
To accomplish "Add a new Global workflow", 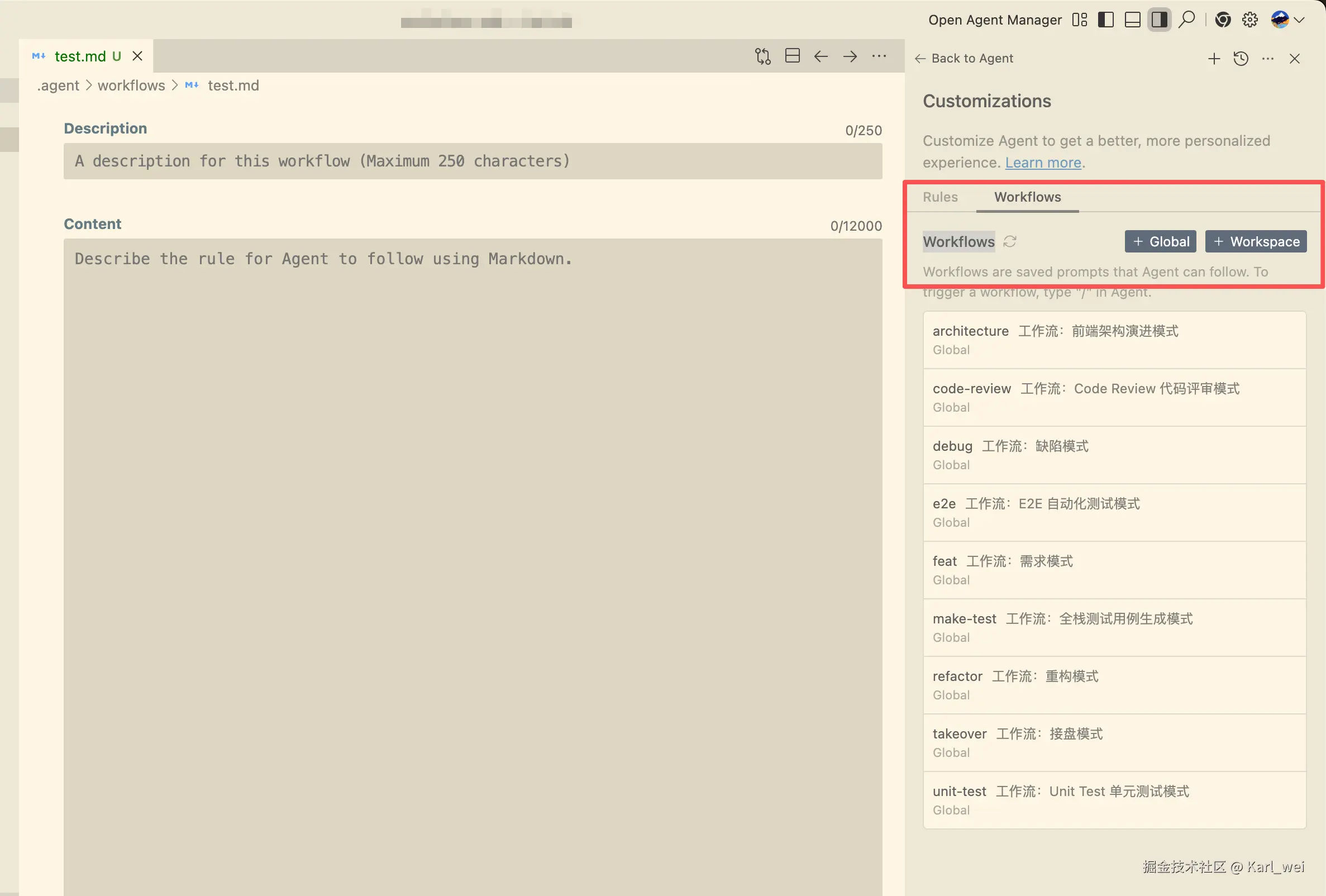I will (1160, 241).
